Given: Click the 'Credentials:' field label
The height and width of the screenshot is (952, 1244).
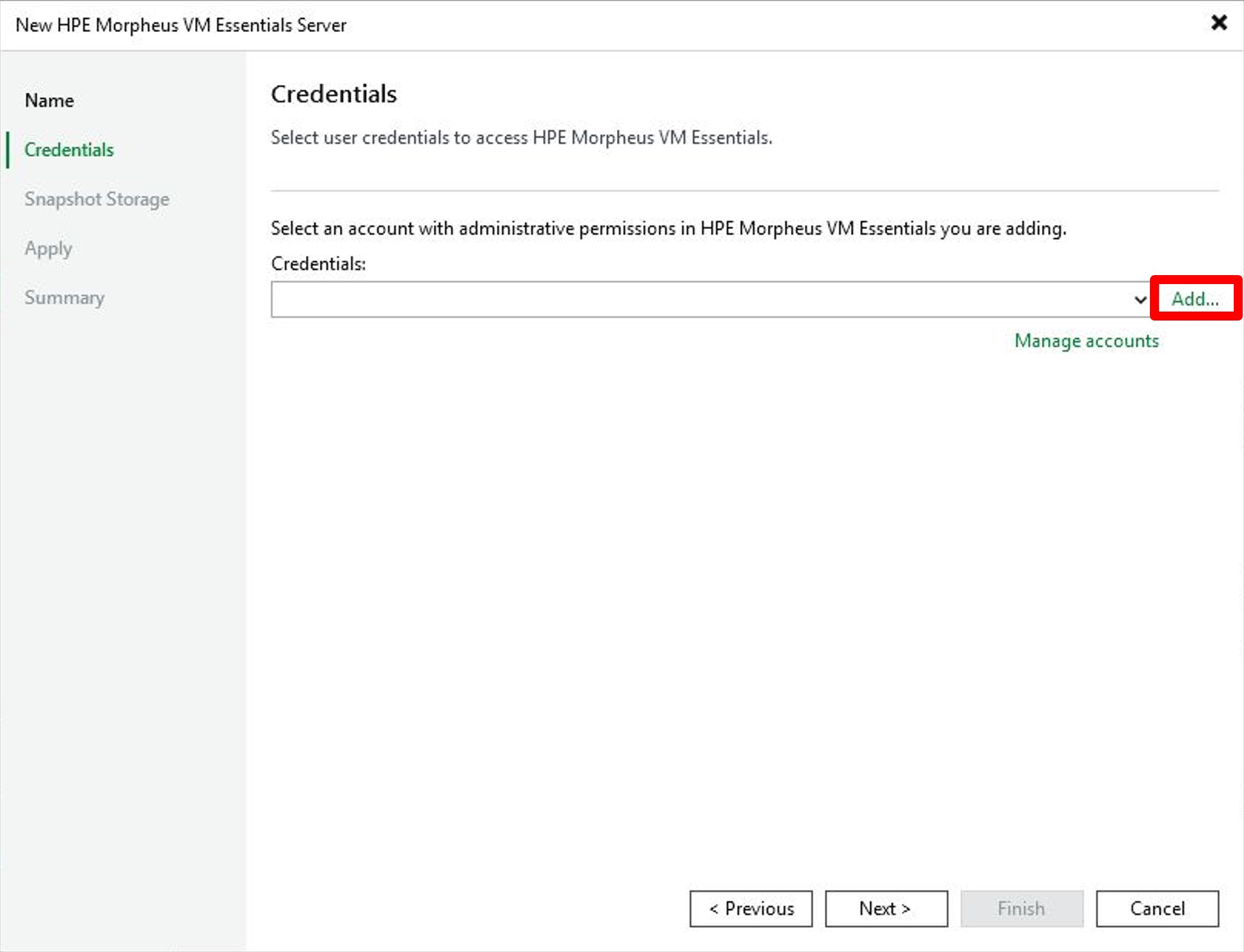Looking at the screenshot, I should coord(319,264).
